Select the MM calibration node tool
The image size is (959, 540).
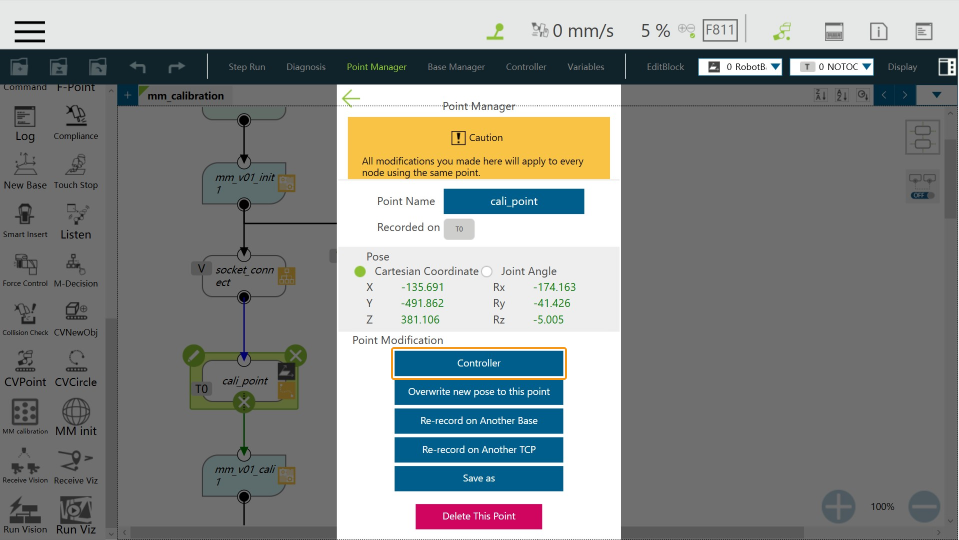point(25,417)
